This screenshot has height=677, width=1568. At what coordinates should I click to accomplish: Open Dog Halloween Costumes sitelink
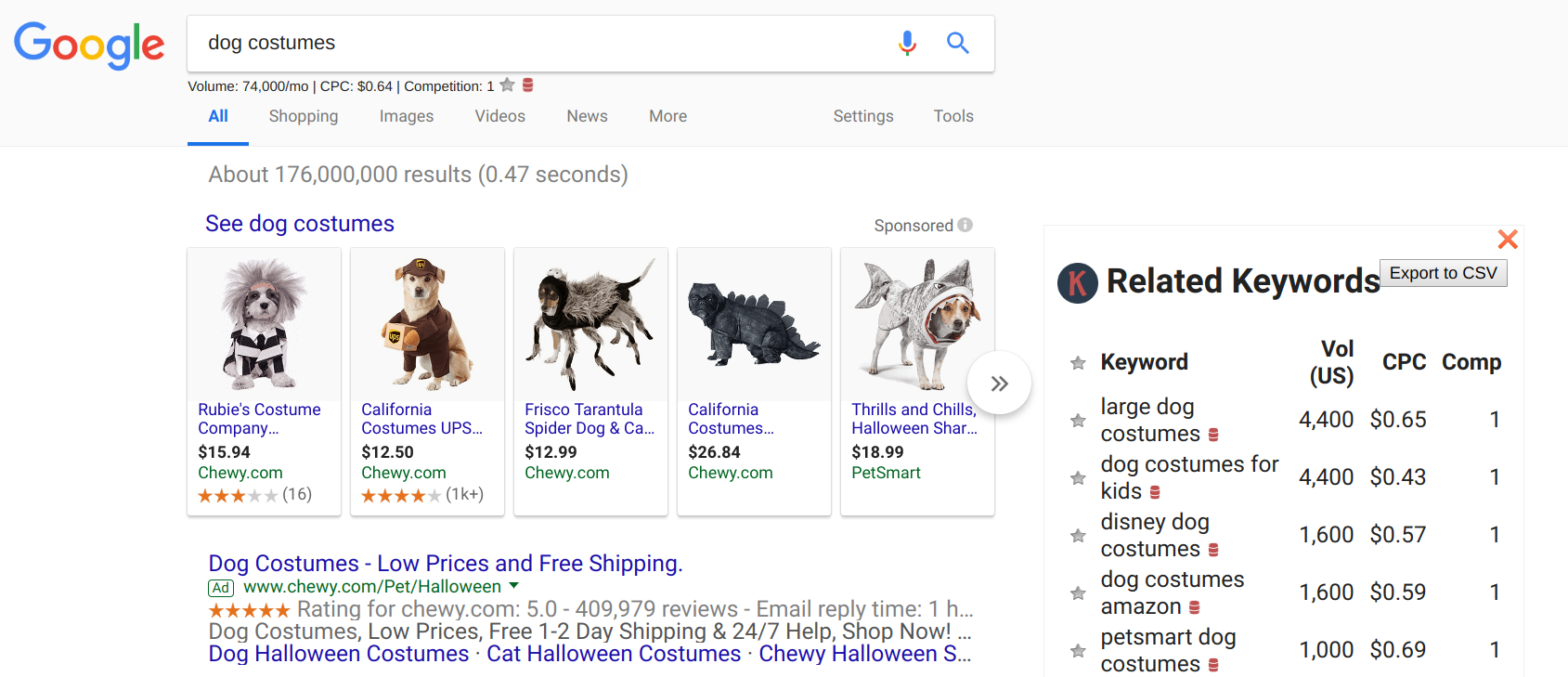(339, 654)
